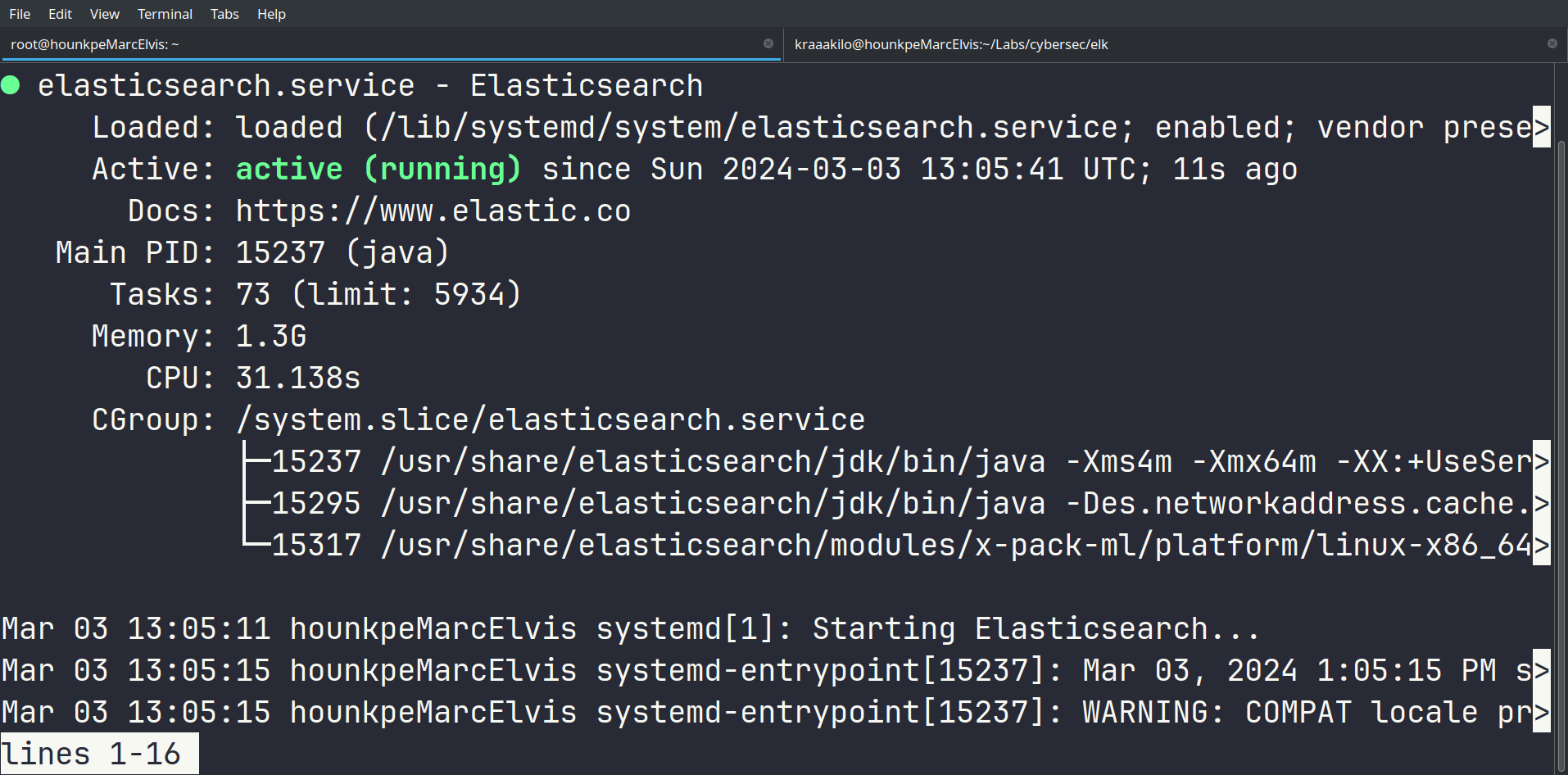
Task: Click the truncation arrow on the 15295 process line
Action: click(1541, 503)
